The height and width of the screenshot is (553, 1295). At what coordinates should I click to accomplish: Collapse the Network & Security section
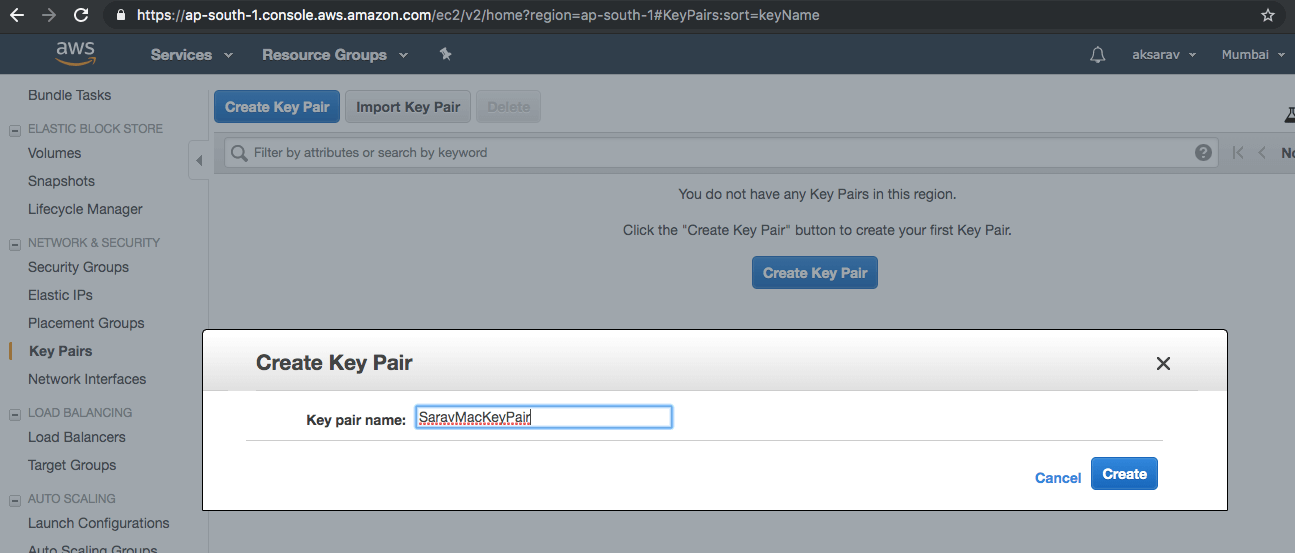14,243
